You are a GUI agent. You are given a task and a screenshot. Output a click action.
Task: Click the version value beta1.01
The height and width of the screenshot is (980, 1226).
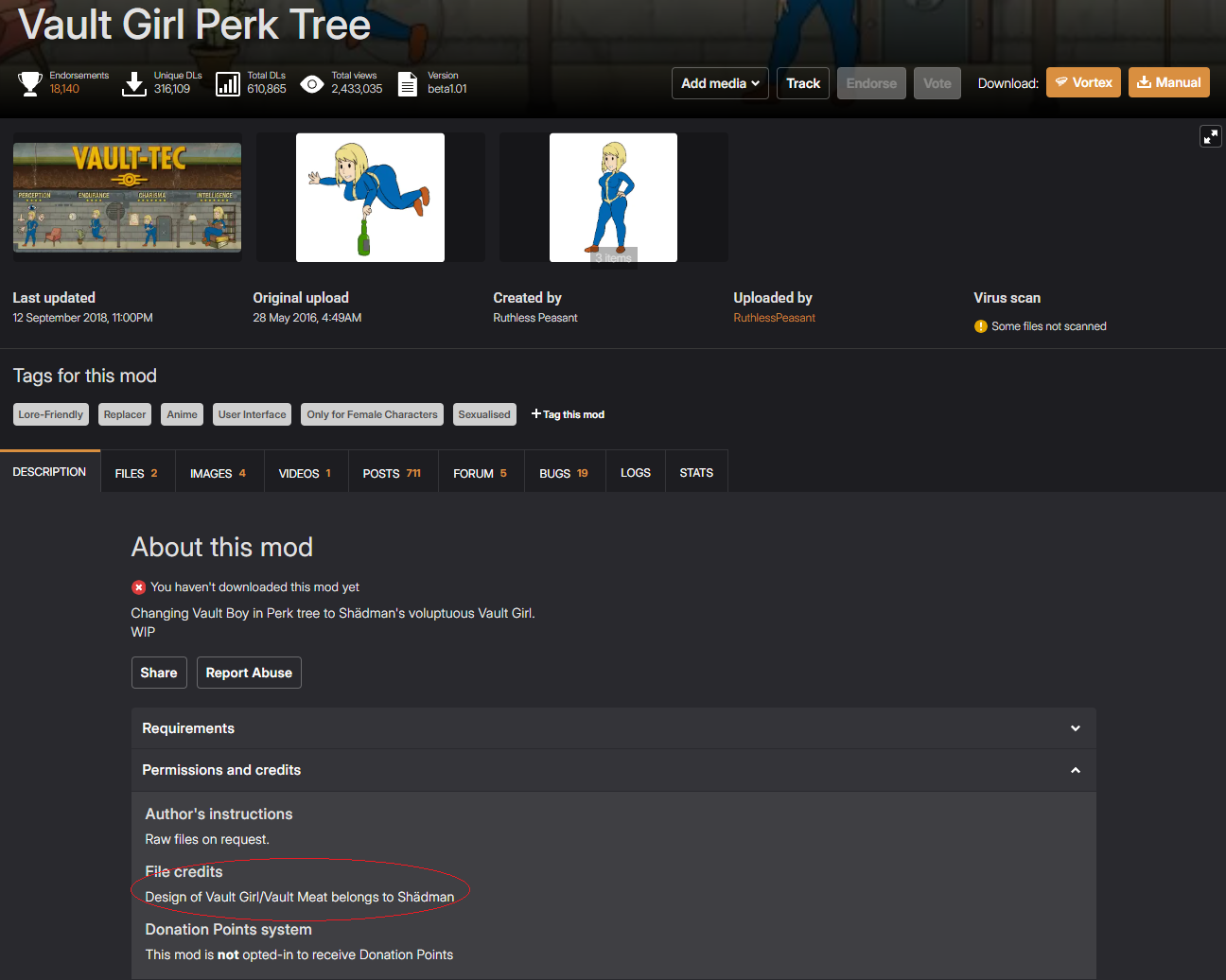coord(447,89)
